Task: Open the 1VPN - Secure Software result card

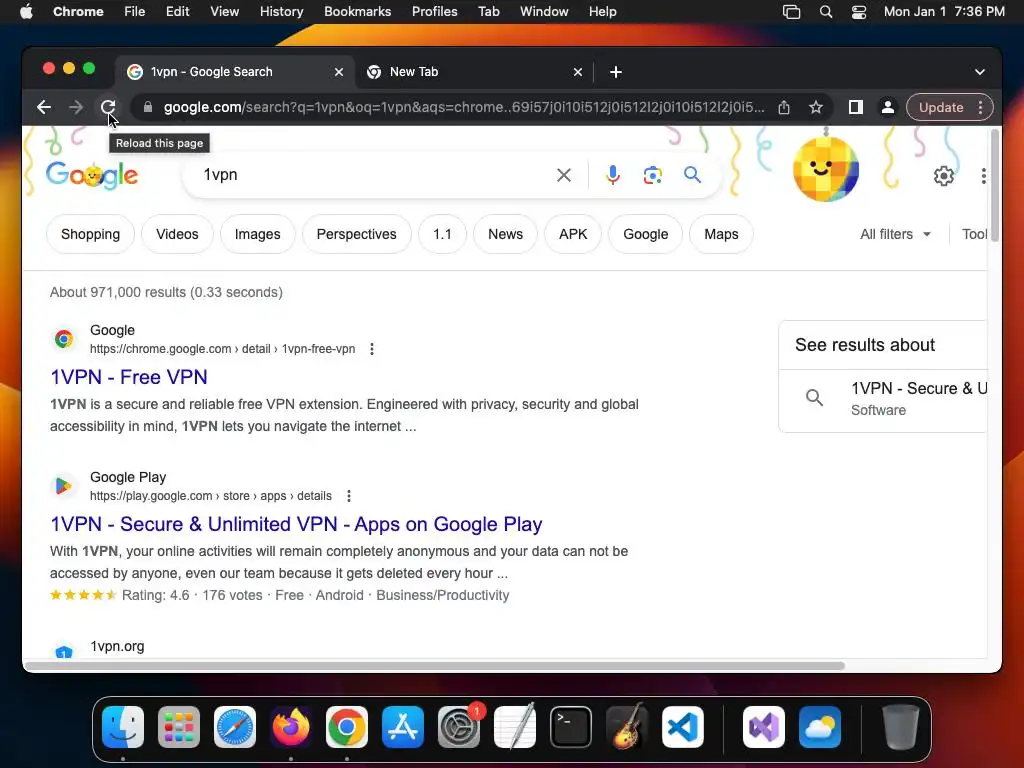Action: pos(883,398)
